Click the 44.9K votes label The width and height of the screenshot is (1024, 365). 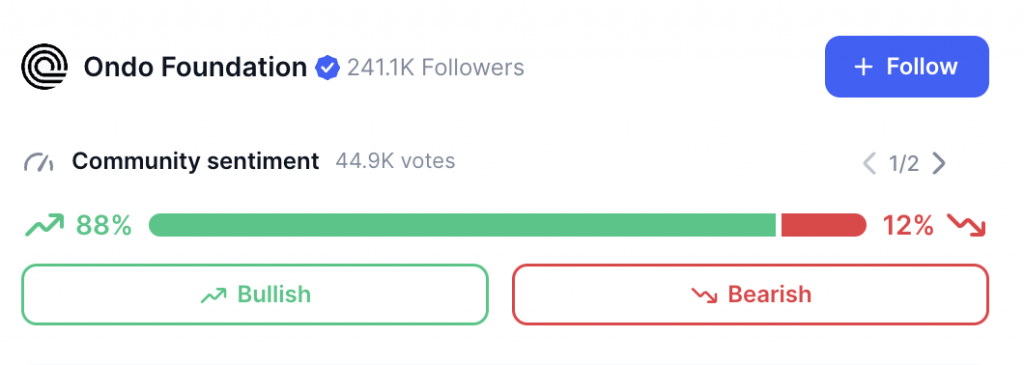(x=395, y=161)
